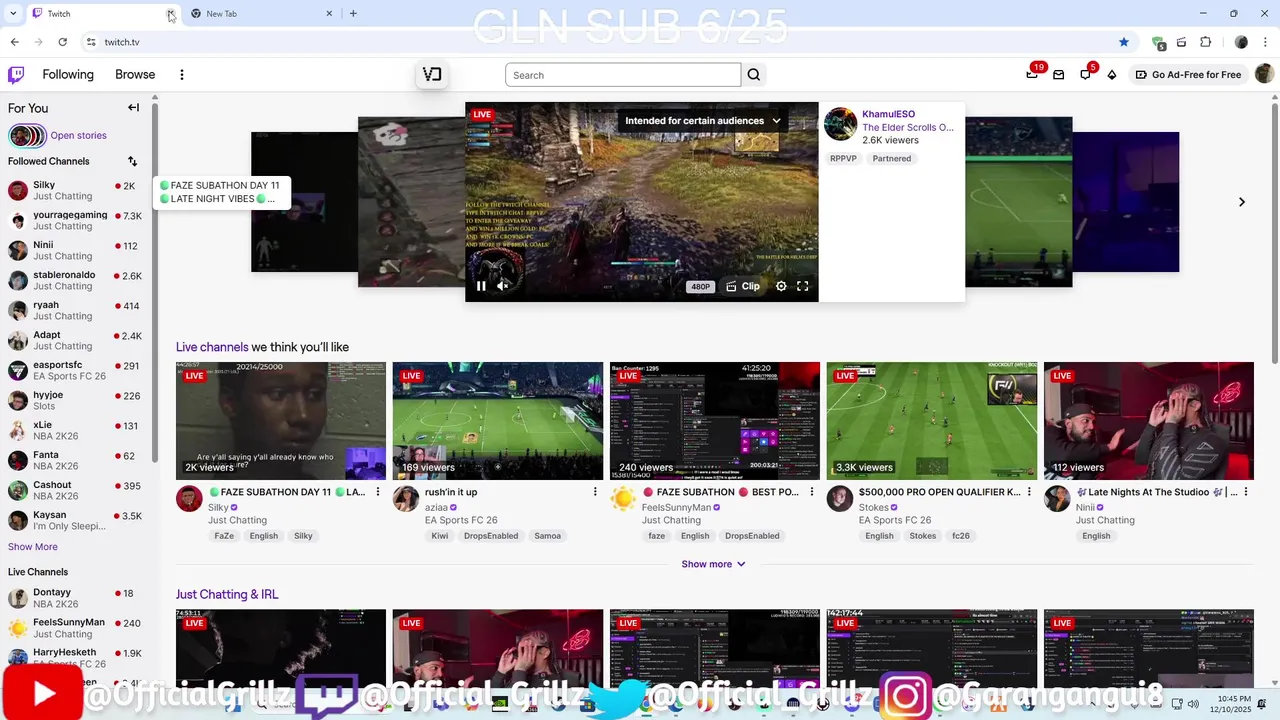Unmute the featured stream volume icon
The image size is (1280, 720).
click(503, 286)
